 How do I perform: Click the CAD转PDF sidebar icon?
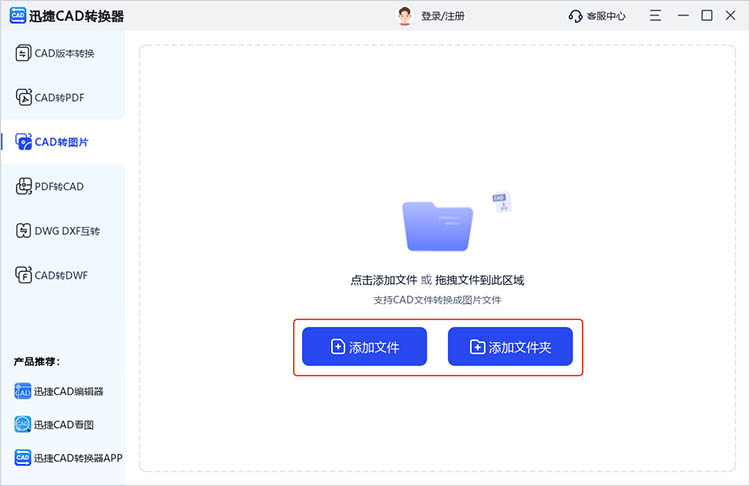(x=23, y=97)
